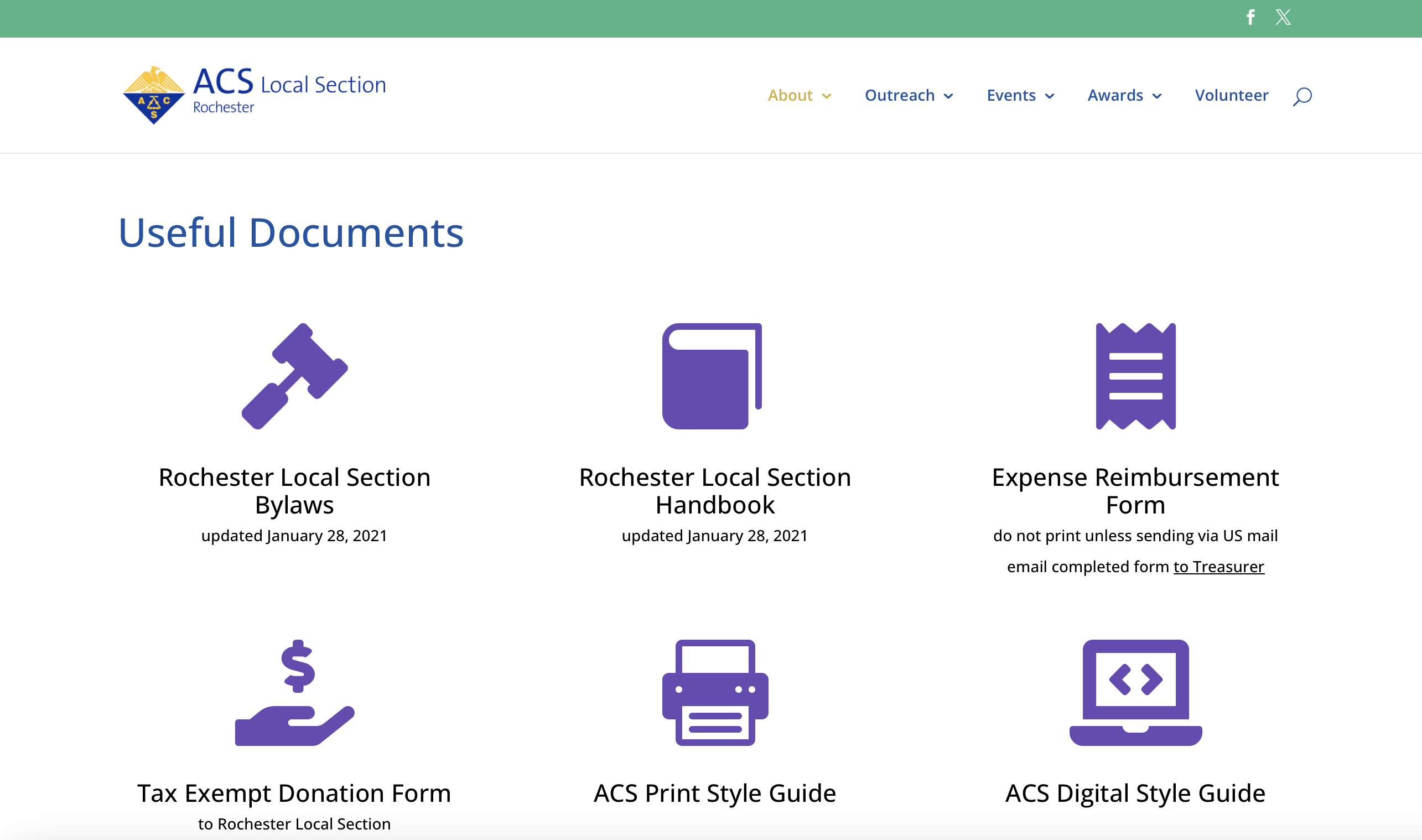Open Expense Reimbursement Form title
Image resolution: width=1422 pixels, height=840 pixels.
1136,491
